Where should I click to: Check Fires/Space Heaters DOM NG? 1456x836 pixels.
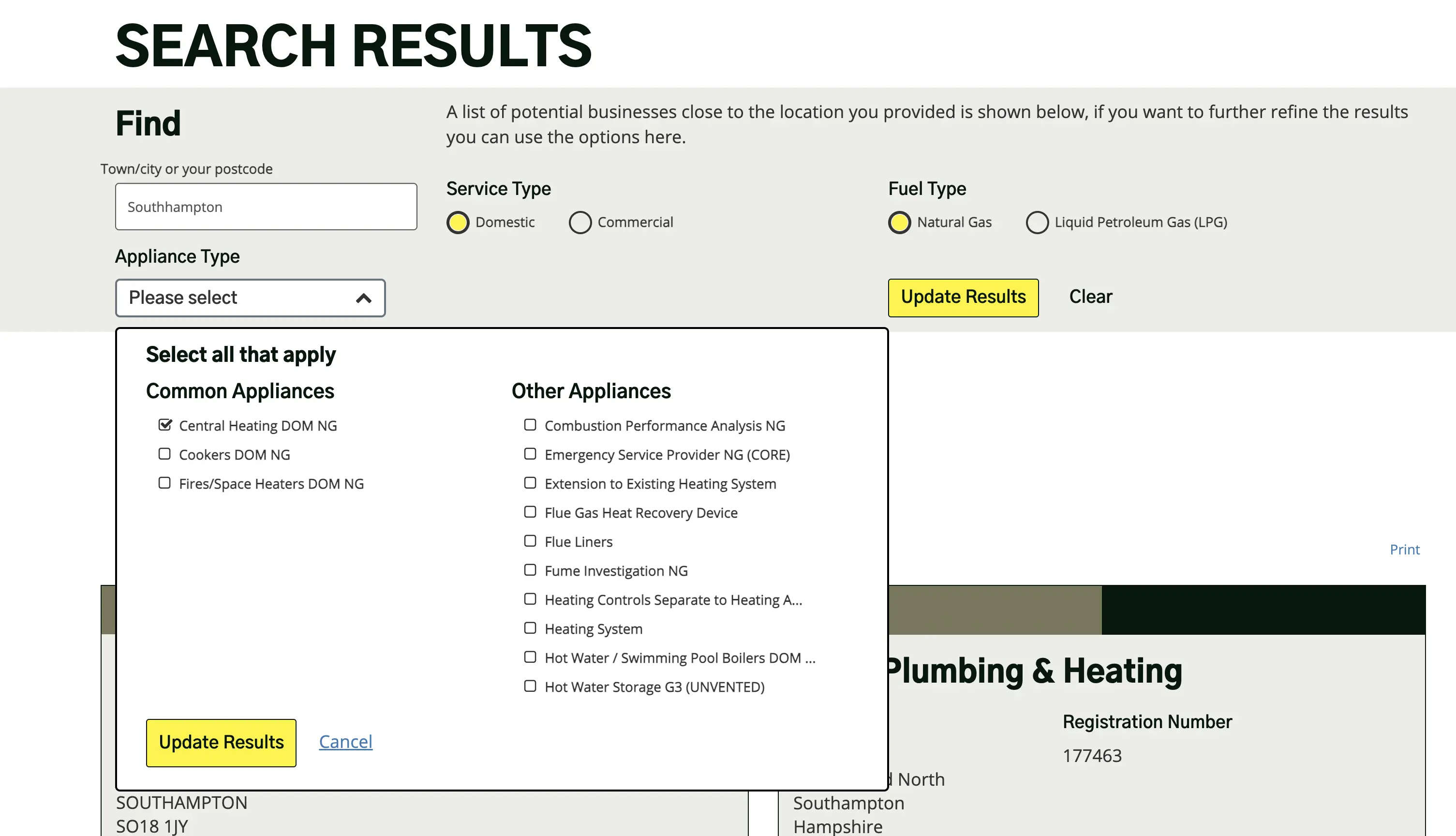click(x=165, y=483)
